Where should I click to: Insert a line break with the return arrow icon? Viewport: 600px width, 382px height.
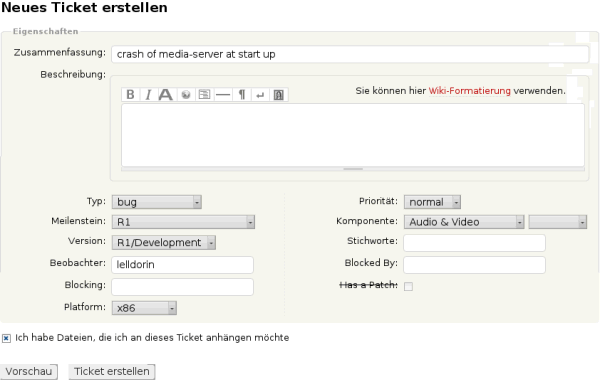(260, 95)
